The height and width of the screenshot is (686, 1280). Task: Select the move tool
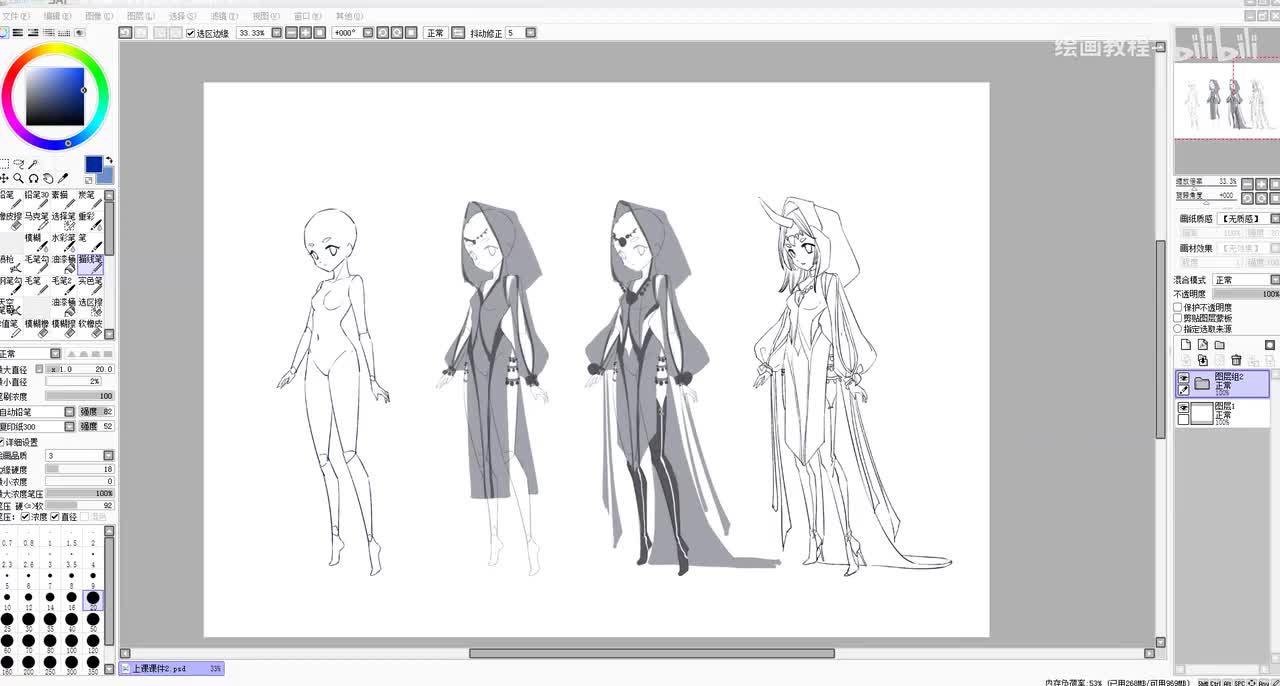tap(5, 178)
